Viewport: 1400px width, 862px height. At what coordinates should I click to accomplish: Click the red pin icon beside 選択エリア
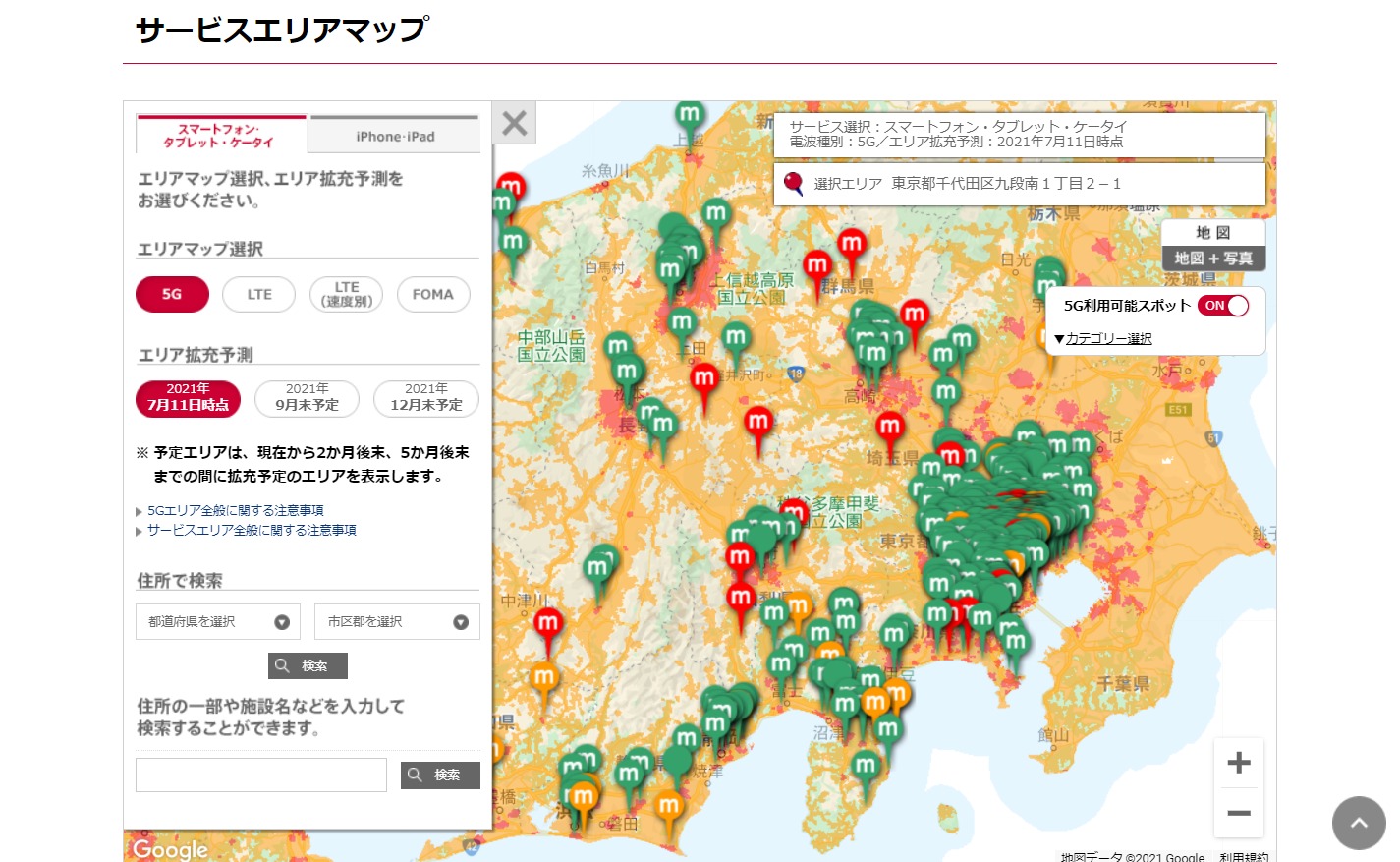(x=793, y=184)
